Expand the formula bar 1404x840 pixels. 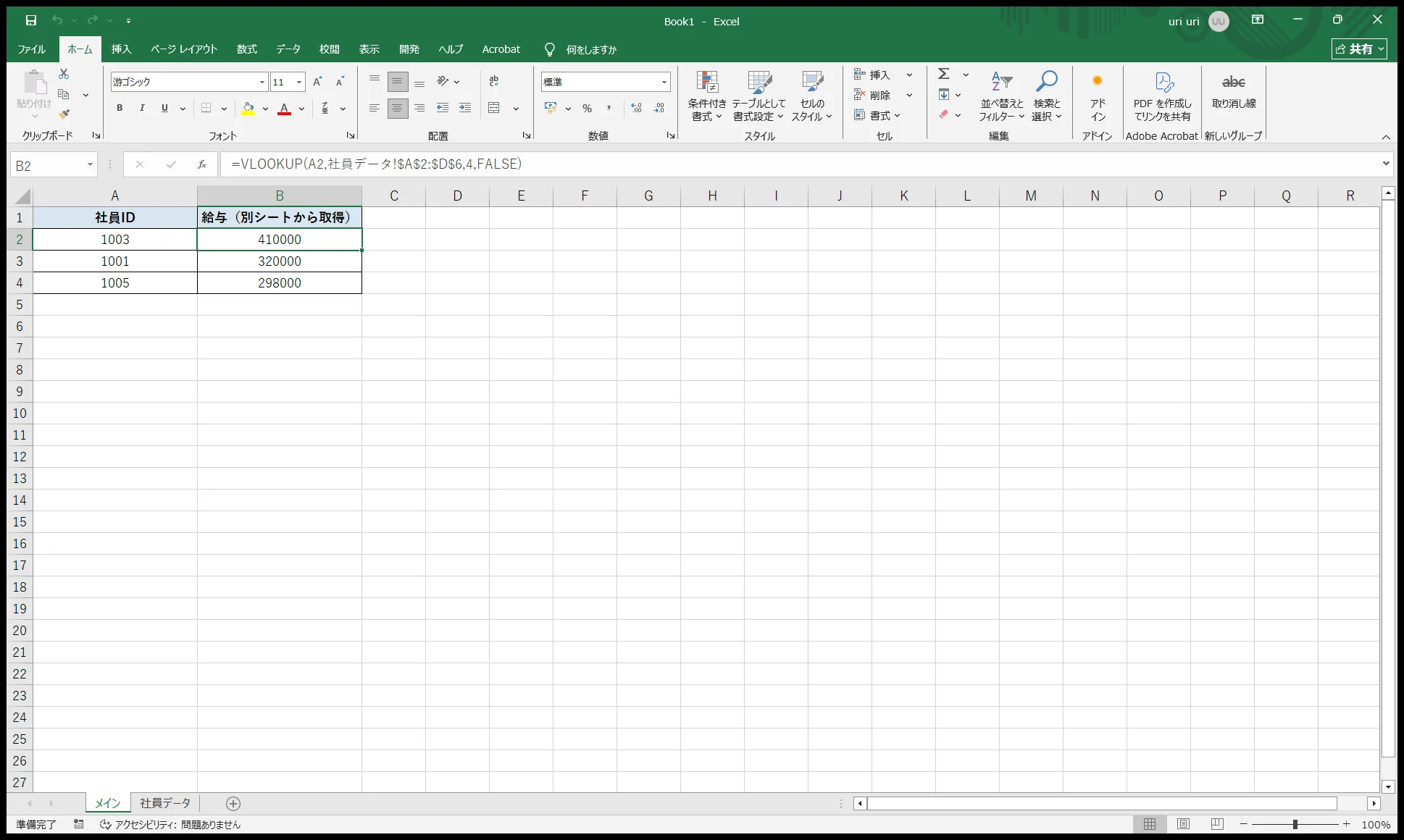1386,164
